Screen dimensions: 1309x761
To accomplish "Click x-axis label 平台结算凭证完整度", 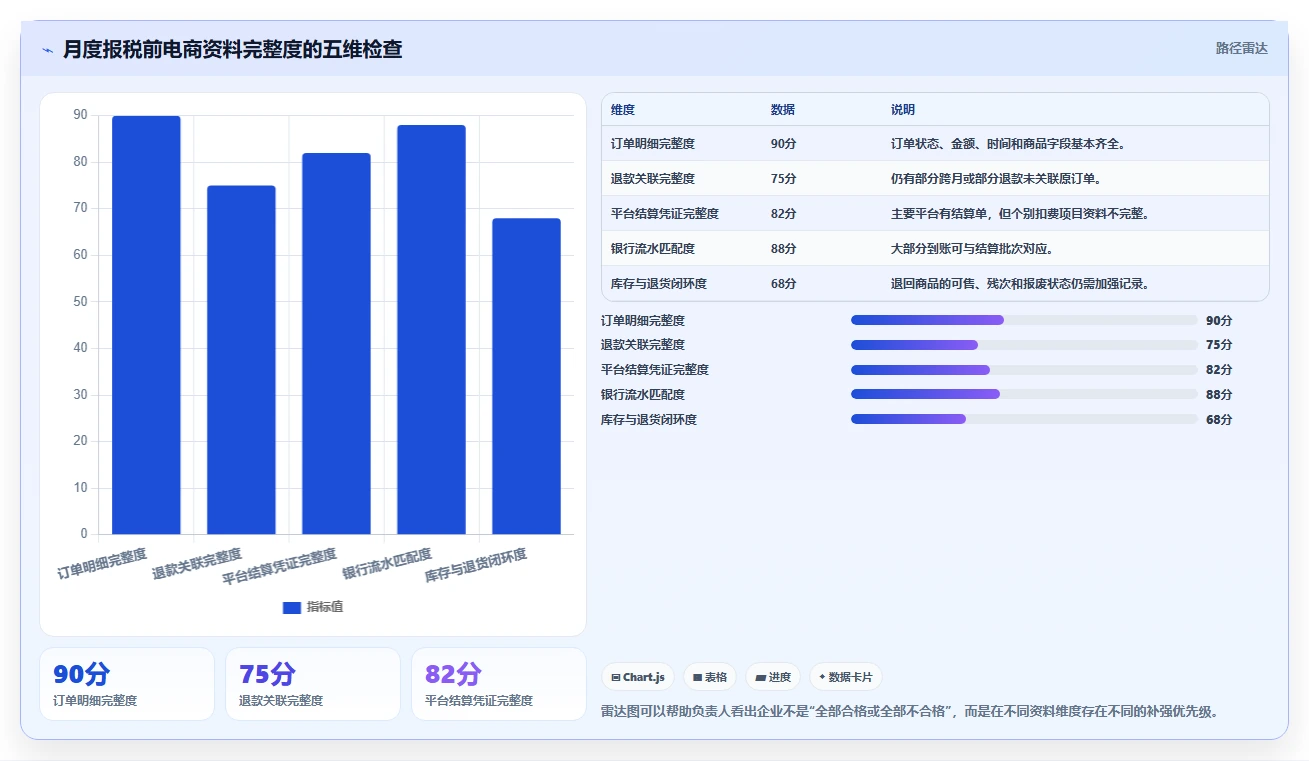I will (280, 567).
